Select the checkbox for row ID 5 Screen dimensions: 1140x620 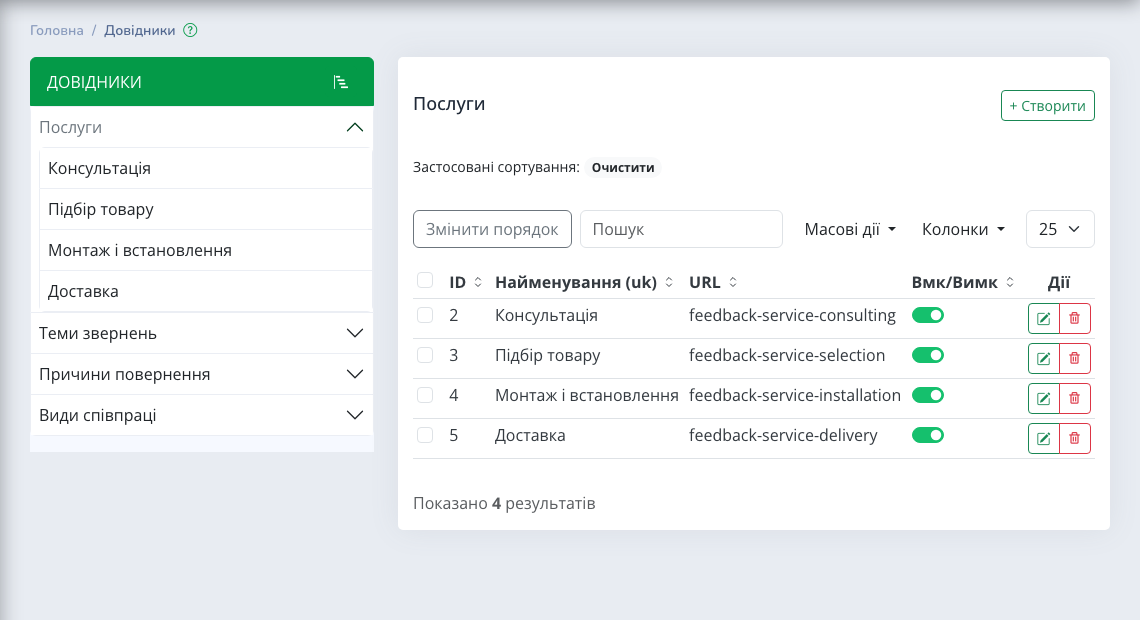(x=425, y=435)
